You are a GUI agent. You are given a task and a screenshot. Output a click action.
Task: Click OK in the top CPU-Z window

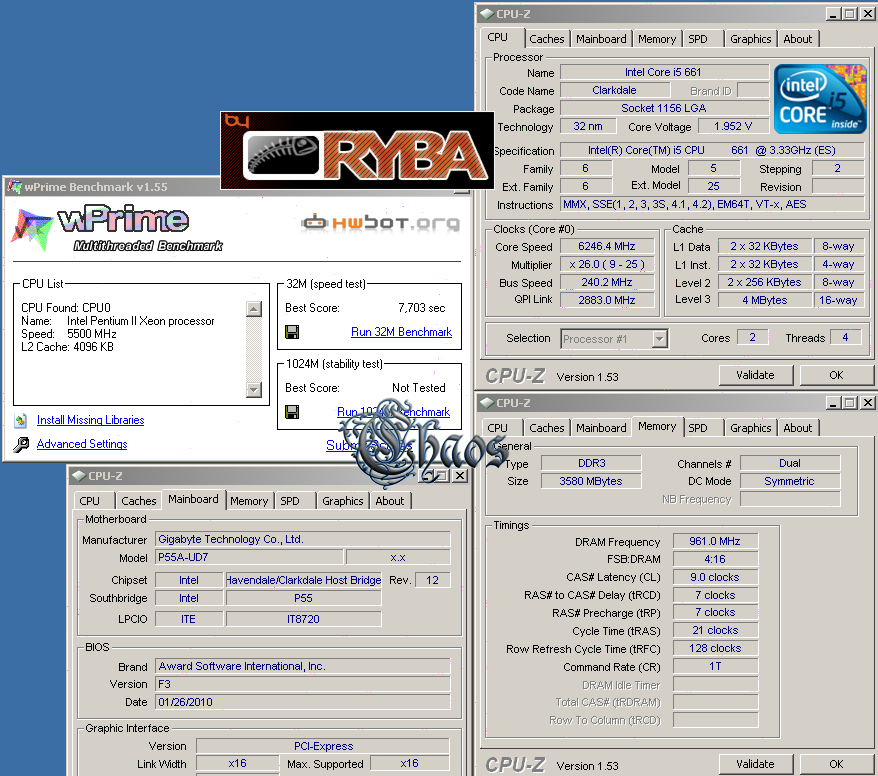pyautogui.click(x=836, y=375)
